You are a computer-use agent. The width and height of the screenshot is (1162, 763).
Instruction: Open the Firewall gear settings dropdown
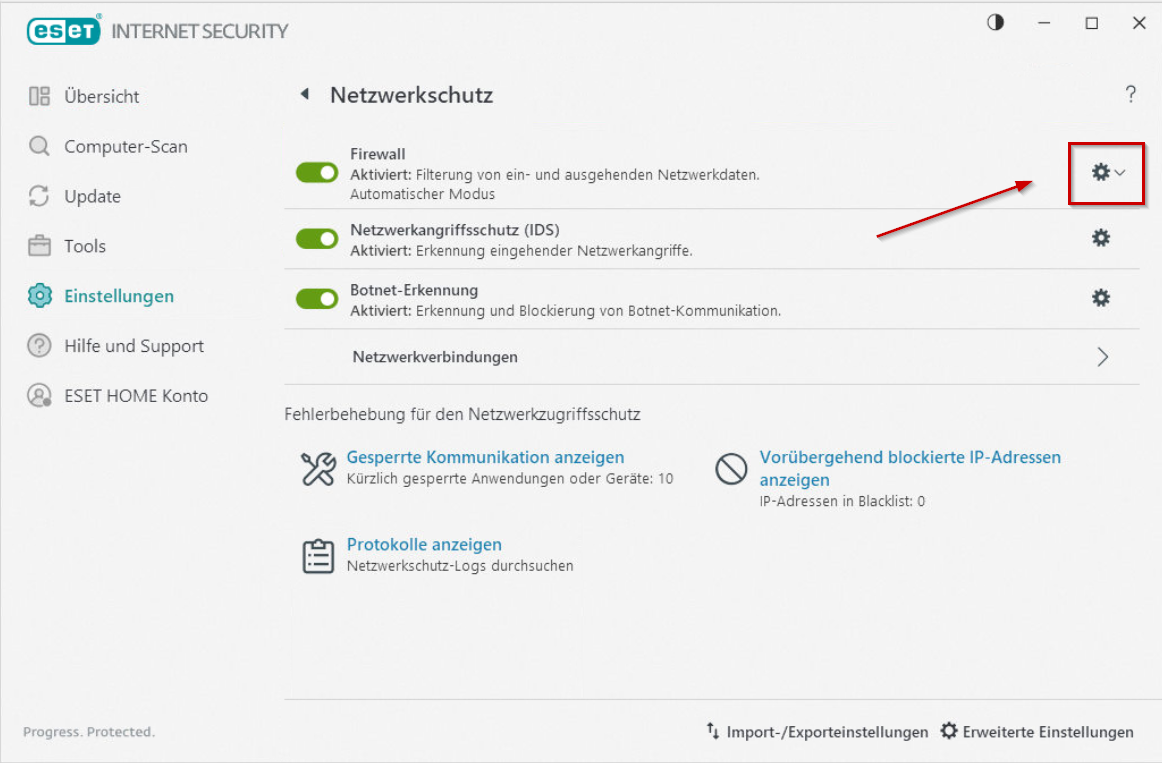(1108, 173)
